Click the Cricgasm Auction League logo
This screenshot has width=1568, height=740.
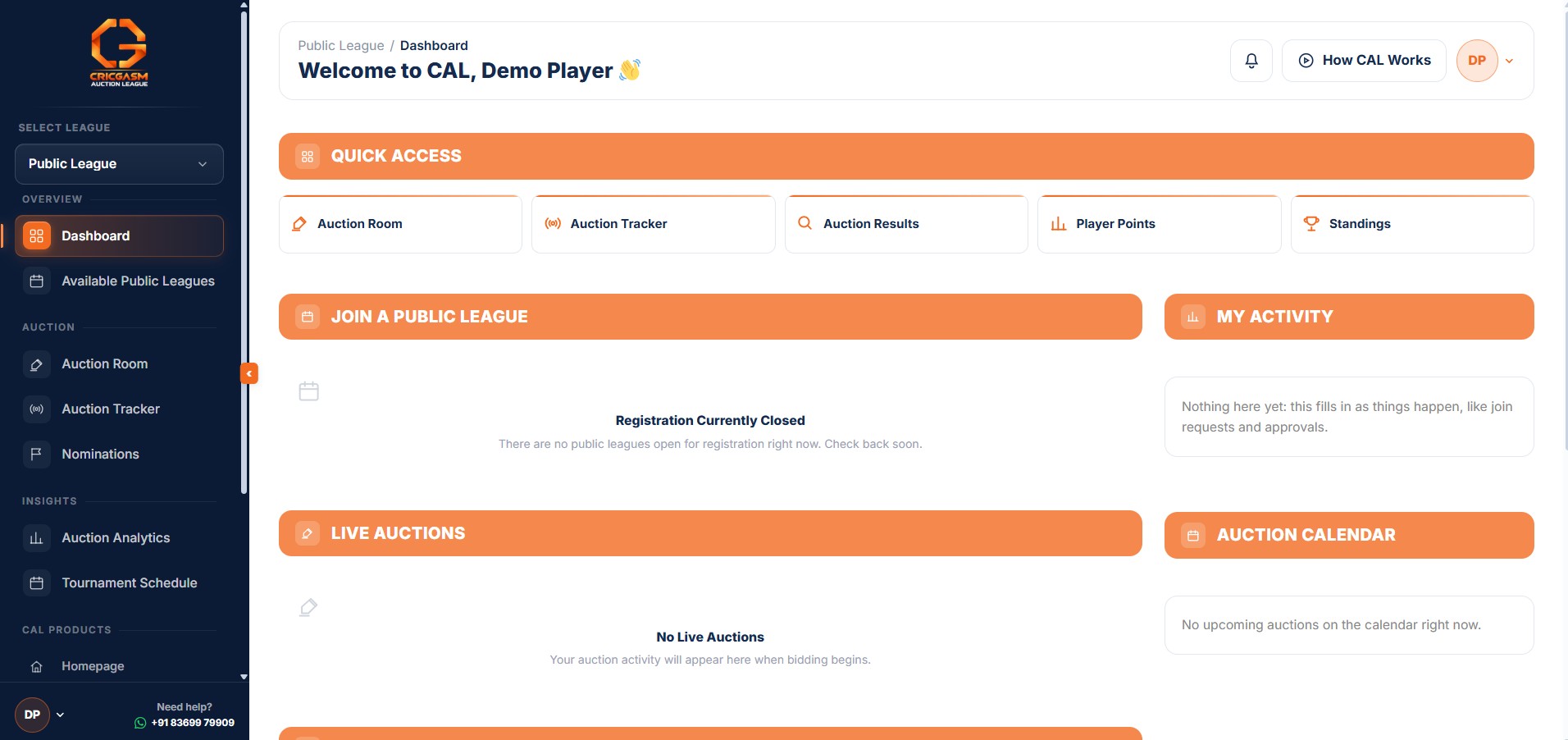pyautogui.click(x=119, y=53)
